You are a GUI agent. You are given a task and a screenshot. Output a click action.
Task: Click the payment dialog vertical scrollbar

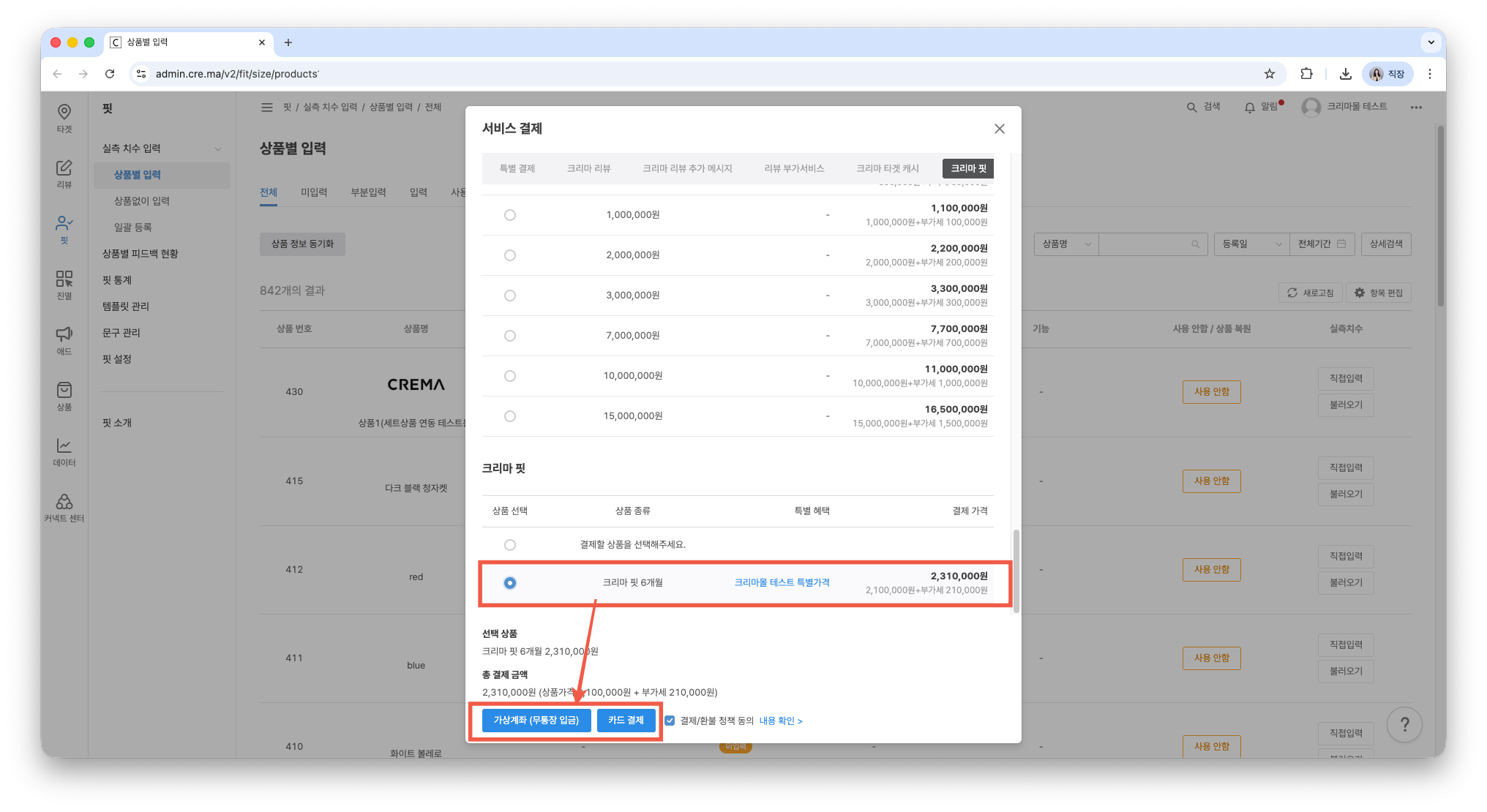click(x=1016, y=571)
